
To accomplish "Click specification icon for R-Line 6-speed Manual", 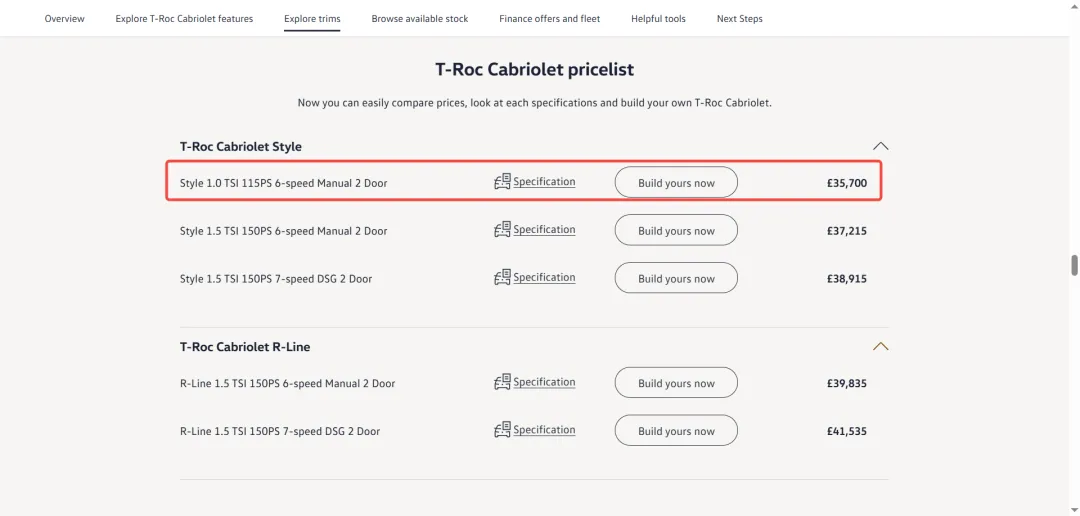I will click(x=502, y=382).
